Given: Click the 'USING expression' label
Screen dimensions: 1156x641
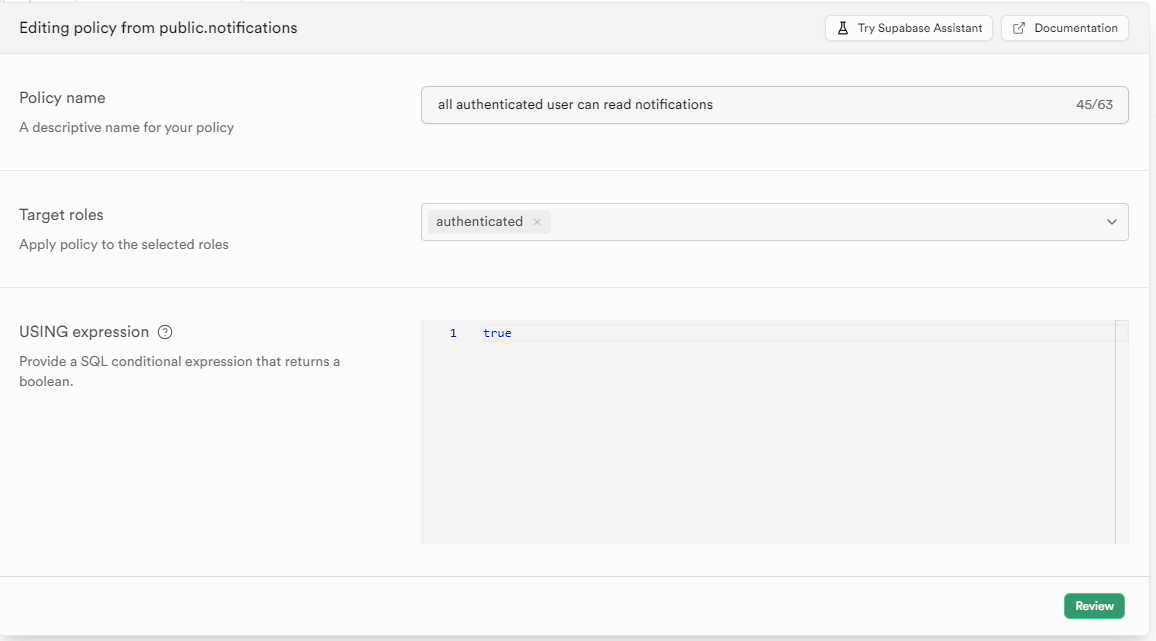Looking at the screenshot, I should click(x=84, y=332).
